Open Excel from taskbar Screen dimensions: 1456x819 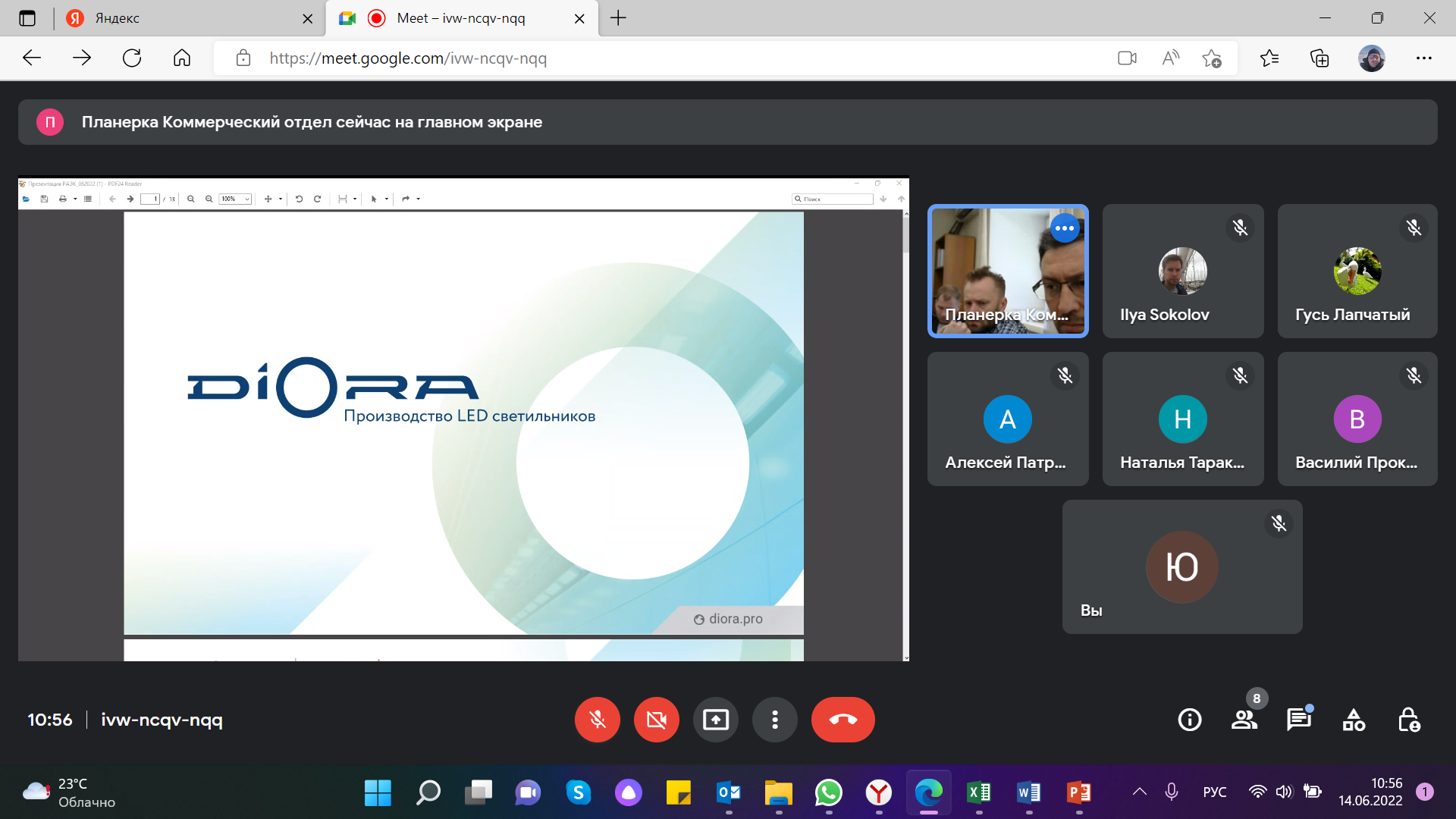979,793
